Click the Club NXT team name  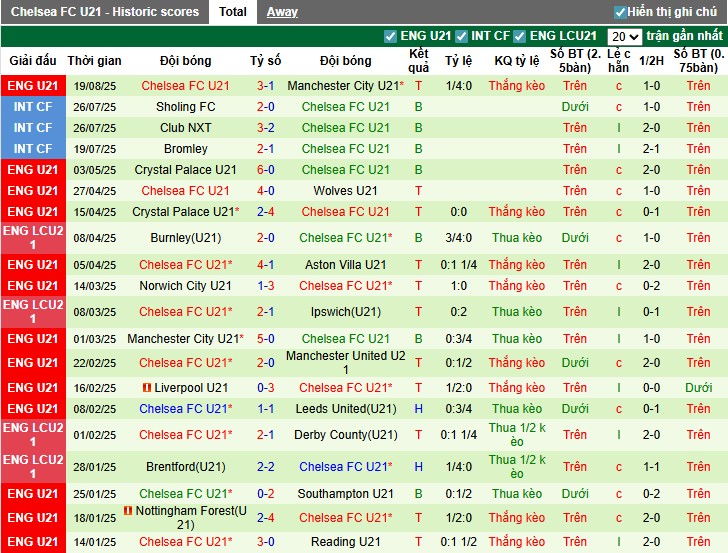point(186,128)
